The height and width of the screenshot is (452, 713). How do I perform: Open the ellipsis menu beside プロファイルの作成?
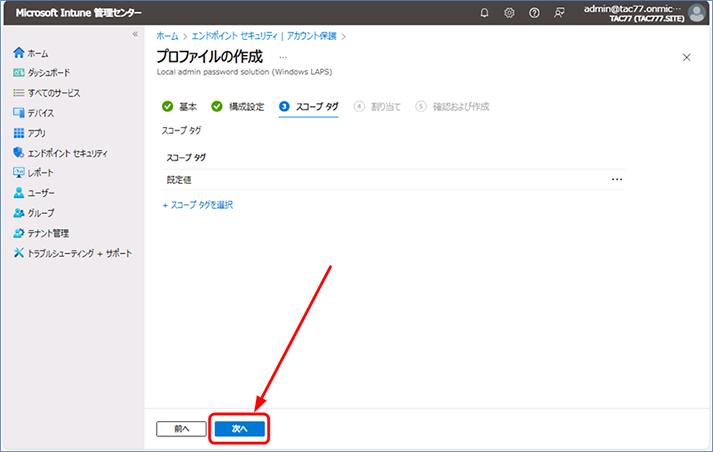[x=283, y=57]
